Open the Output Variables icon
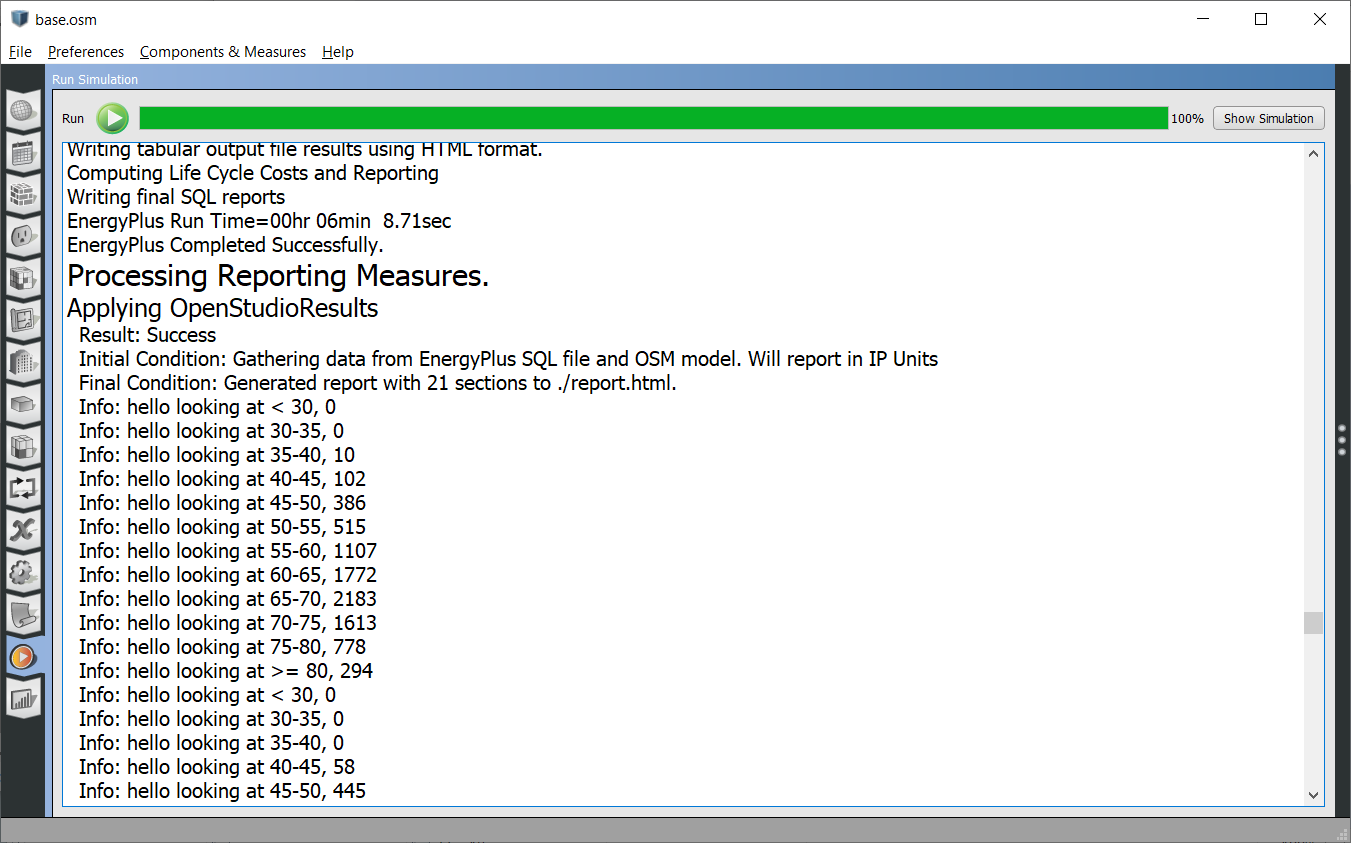Screen dimensions: 1351x843 [23, 531]
